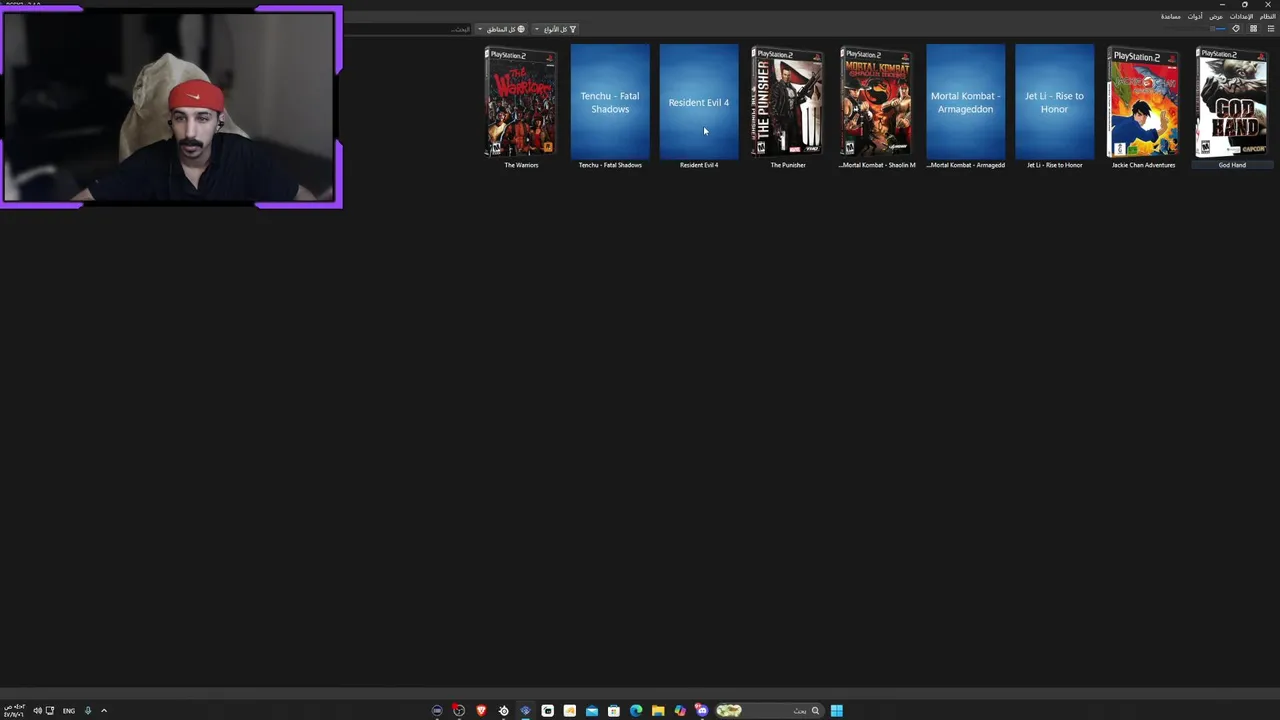Switch ENG input language indicator

click(x=69, y=710)
